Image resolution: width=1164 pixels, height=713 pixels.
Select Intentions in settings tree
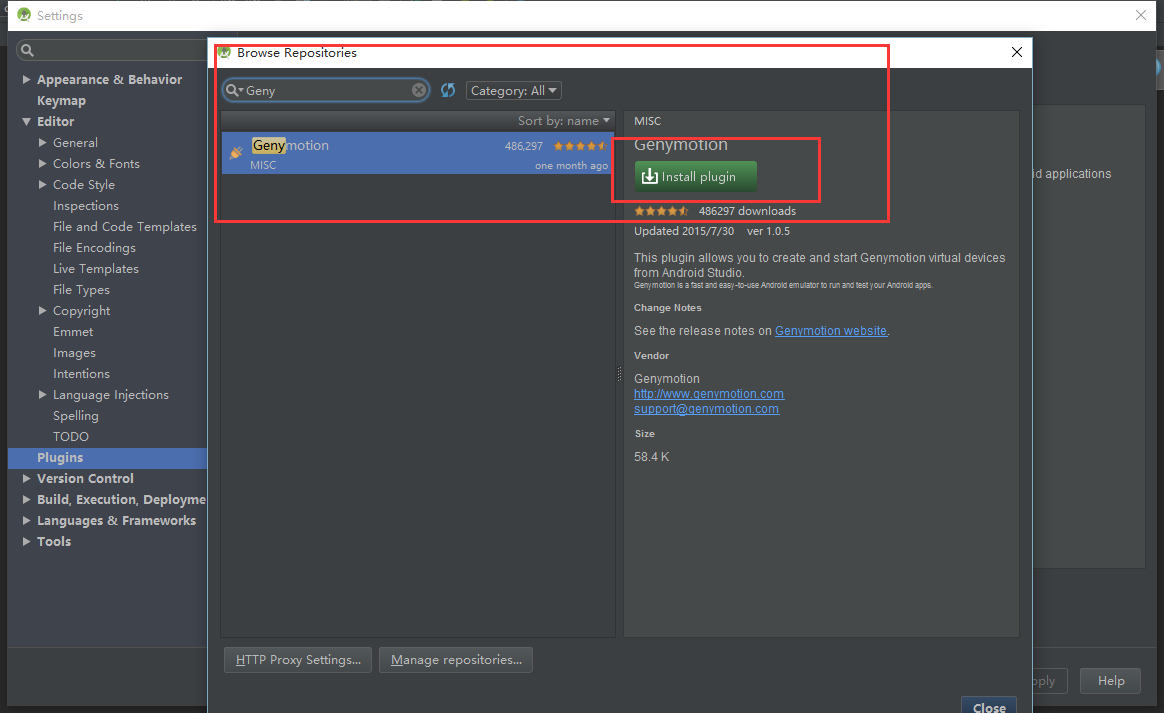tap(81, 374)
